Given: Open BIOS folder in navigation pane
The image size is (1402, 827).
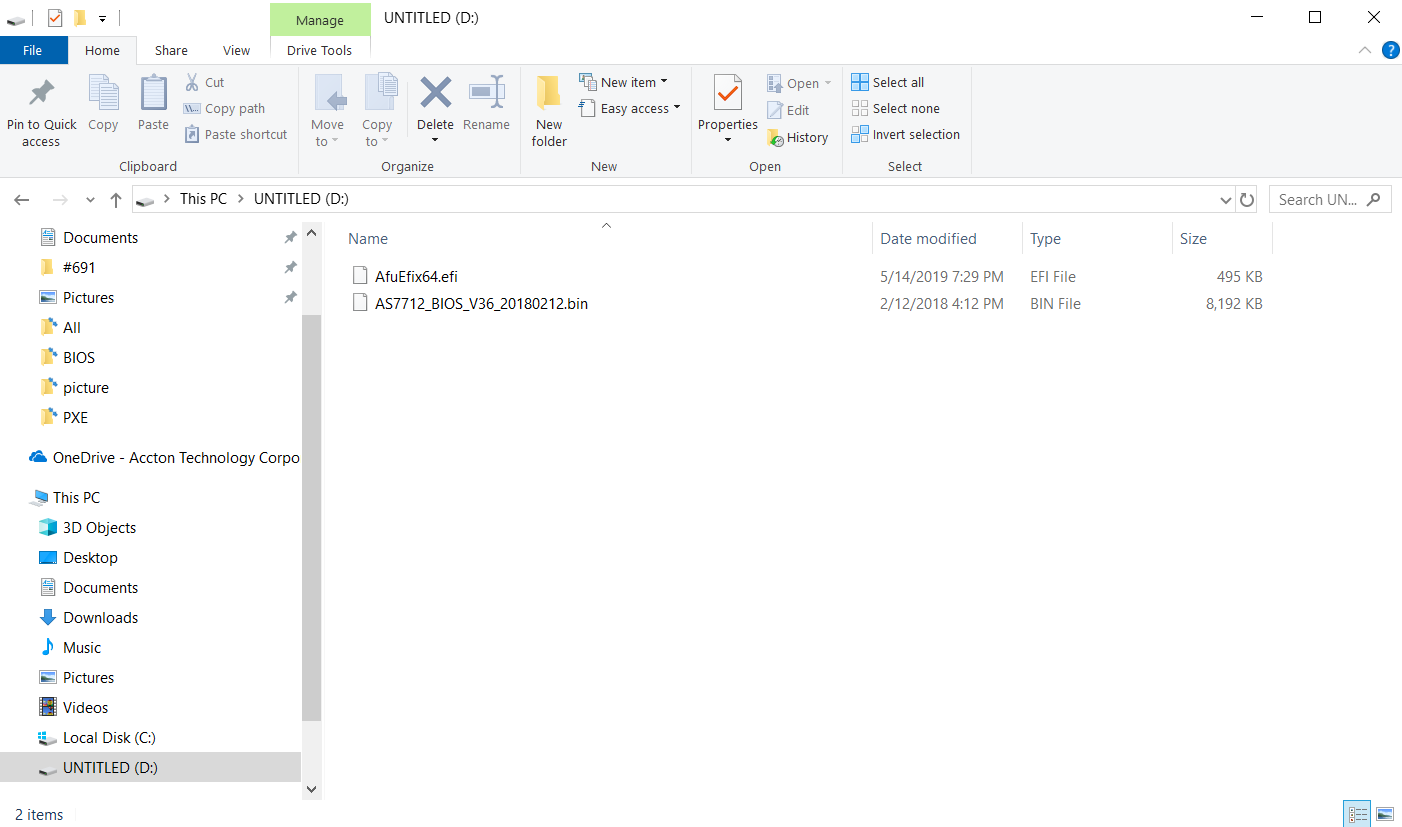Looking at the screenshot, I should click(x=79, y=357).
